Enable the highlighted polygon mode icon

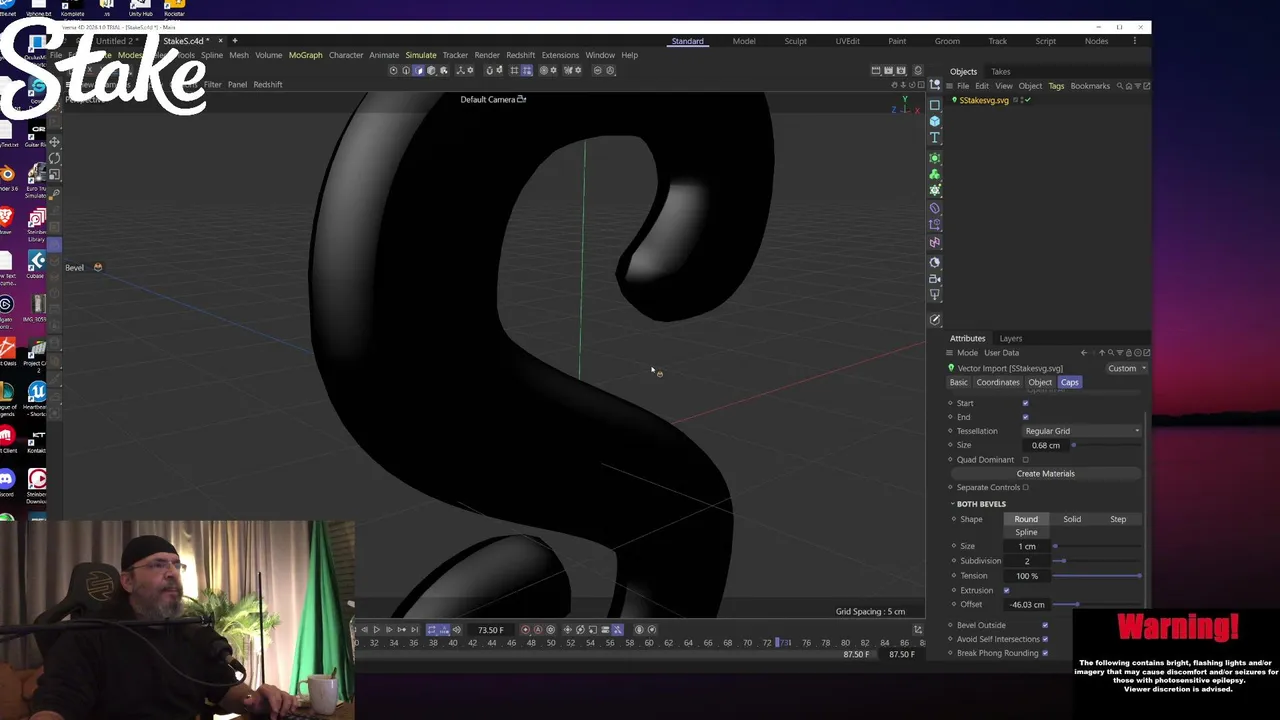coord(419,70)
